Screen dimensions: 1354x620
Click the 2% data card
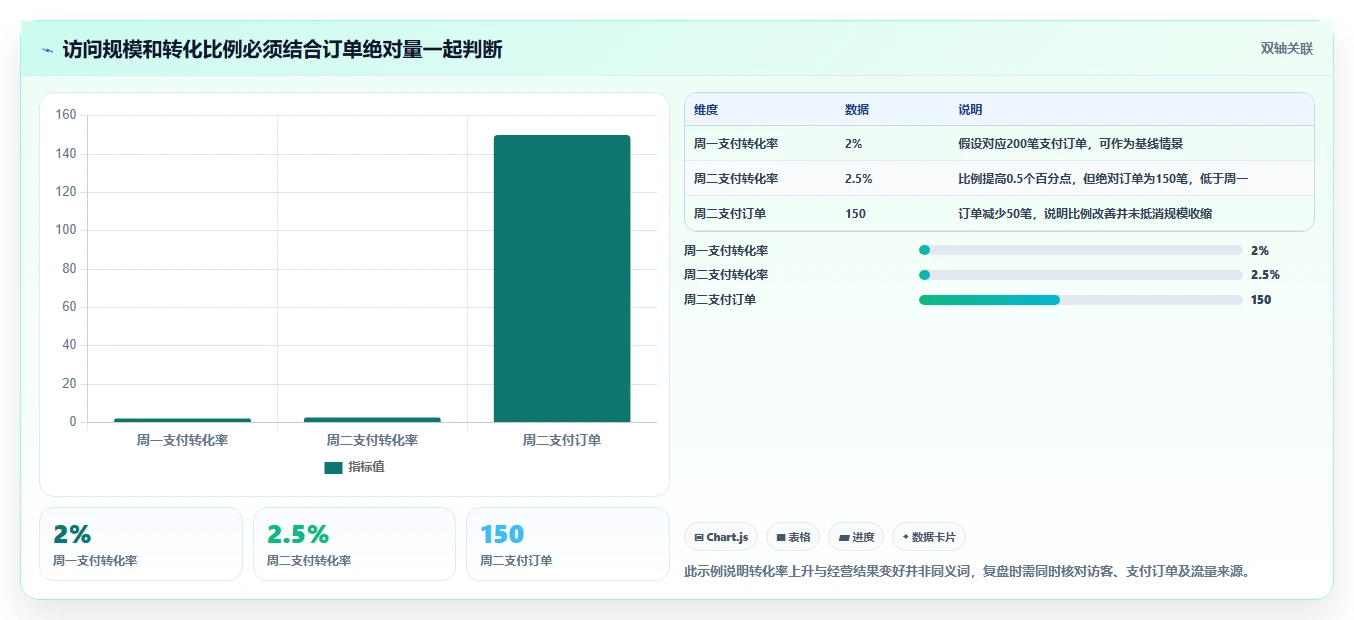141,544
